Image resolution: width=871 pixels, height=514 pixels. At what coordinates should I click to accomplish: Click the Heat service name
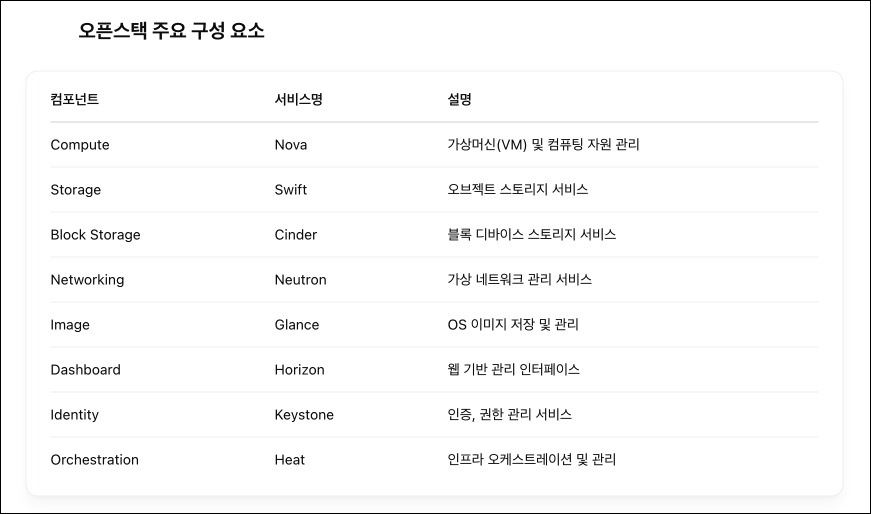click(x=289, y=460)
